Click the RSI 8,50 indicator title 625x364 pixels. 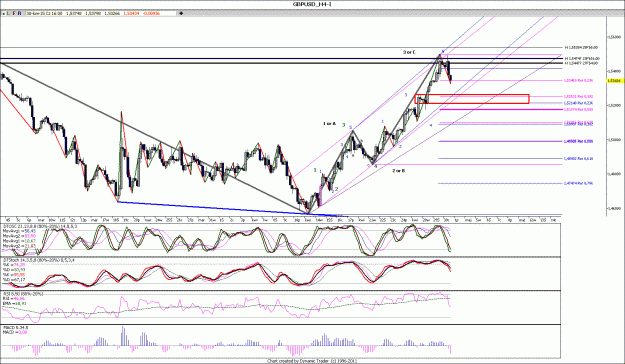[23, 294]
